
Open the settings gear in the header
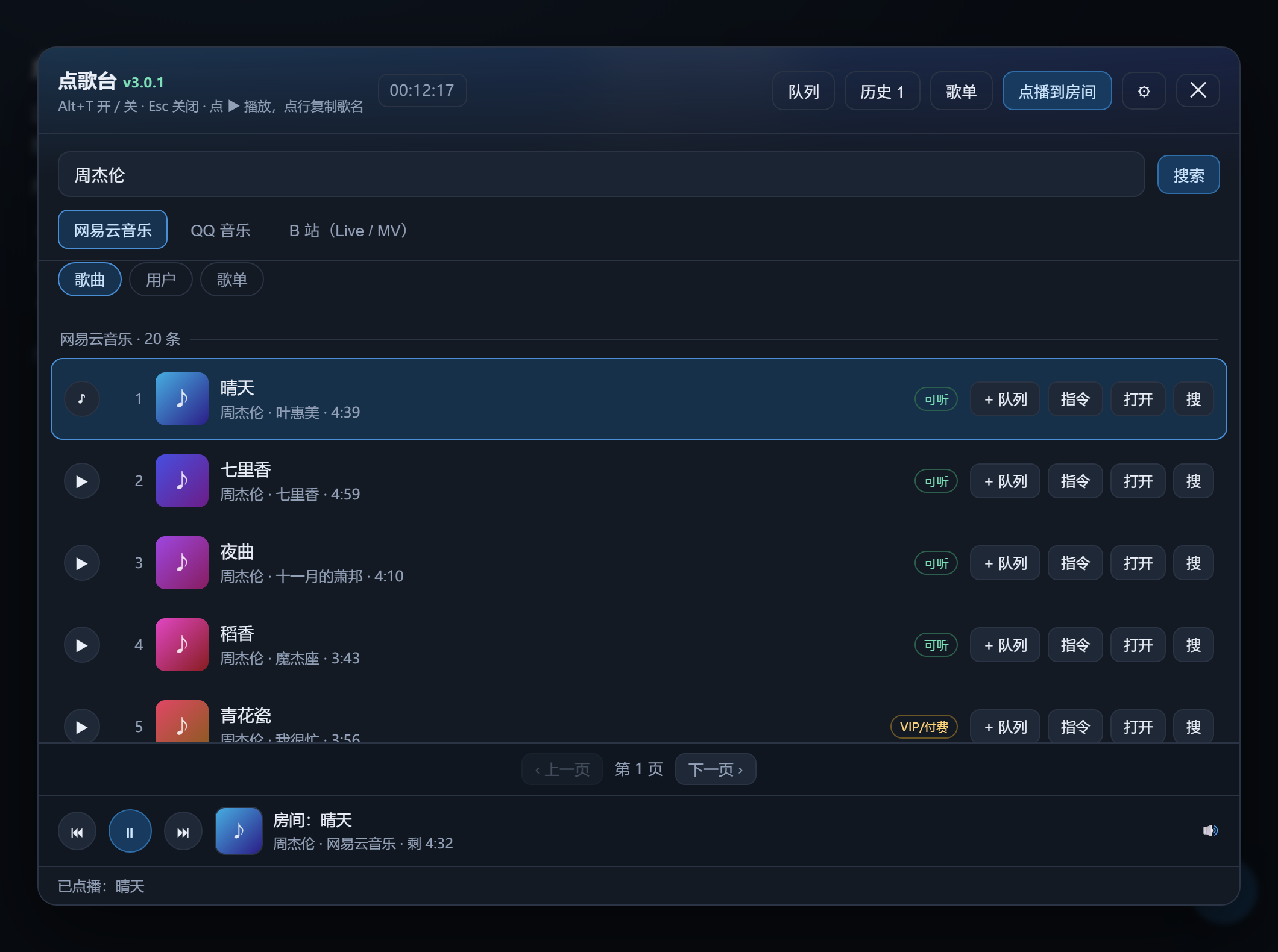tap(1144, 91)
